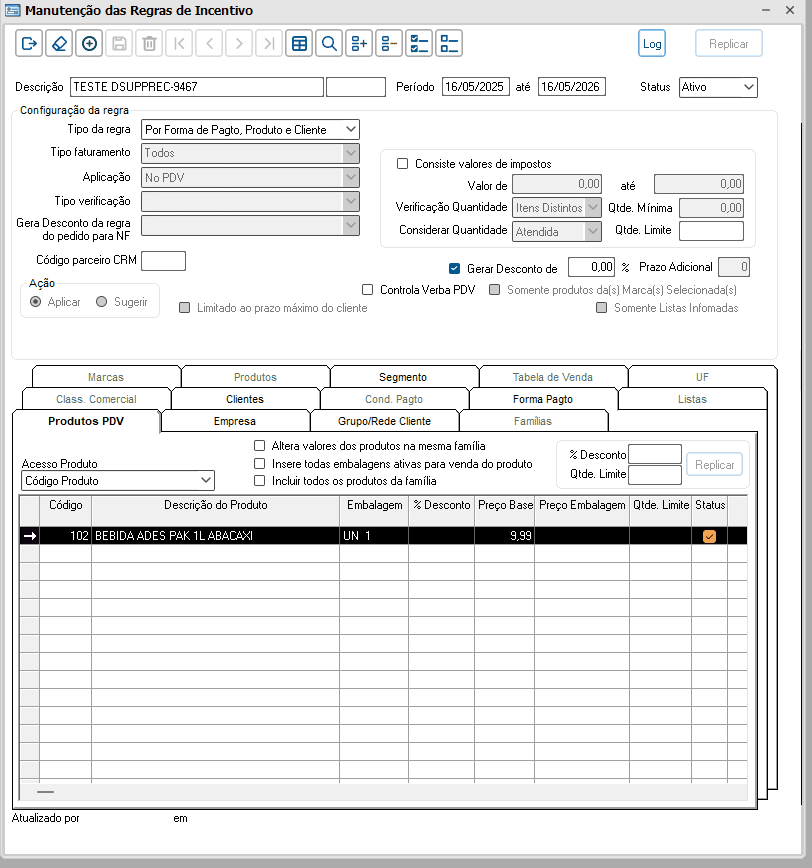Viewport: 812px width, 868px height.
Task: Switch to the Clientes tab
Action: [x=245, y=399]
